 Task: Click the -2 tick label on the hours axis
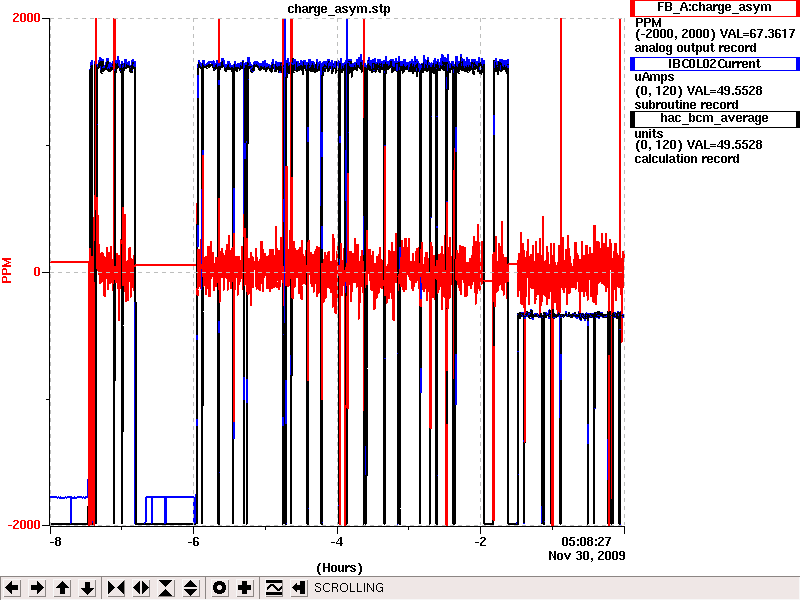481,542
